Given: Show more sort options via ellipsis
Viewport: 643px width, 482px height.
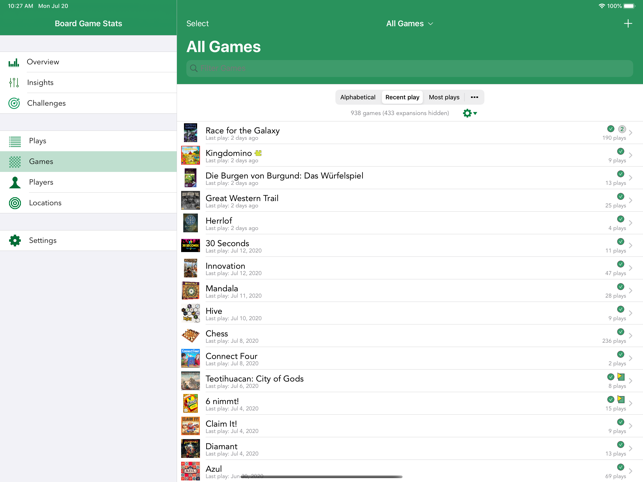Looking at the screenshot, I should [x=474, y=97].
